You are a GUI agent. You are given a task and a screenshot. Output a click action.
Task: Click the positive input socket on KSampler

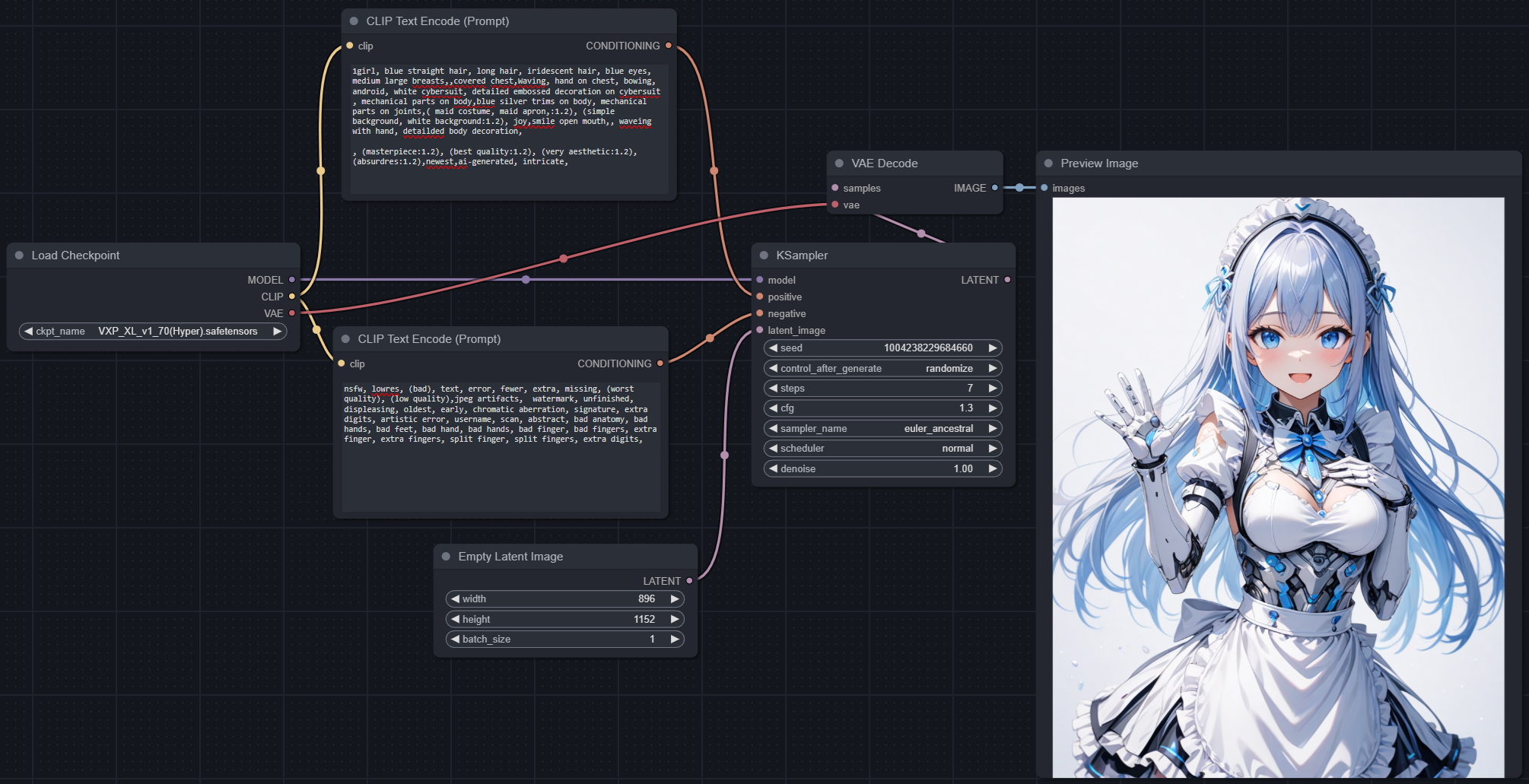click(x=760, y=297)
